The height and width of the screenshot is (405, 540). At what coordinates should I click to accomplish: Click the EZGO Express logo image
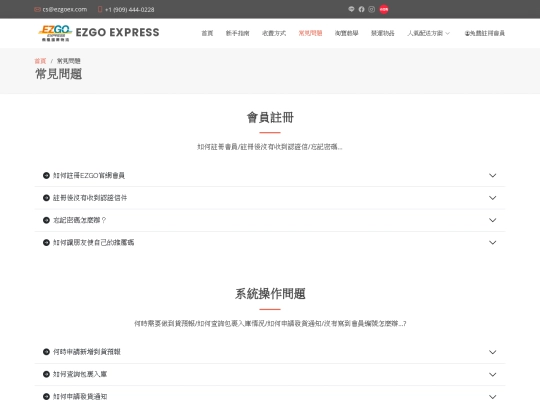pos(55,33)
